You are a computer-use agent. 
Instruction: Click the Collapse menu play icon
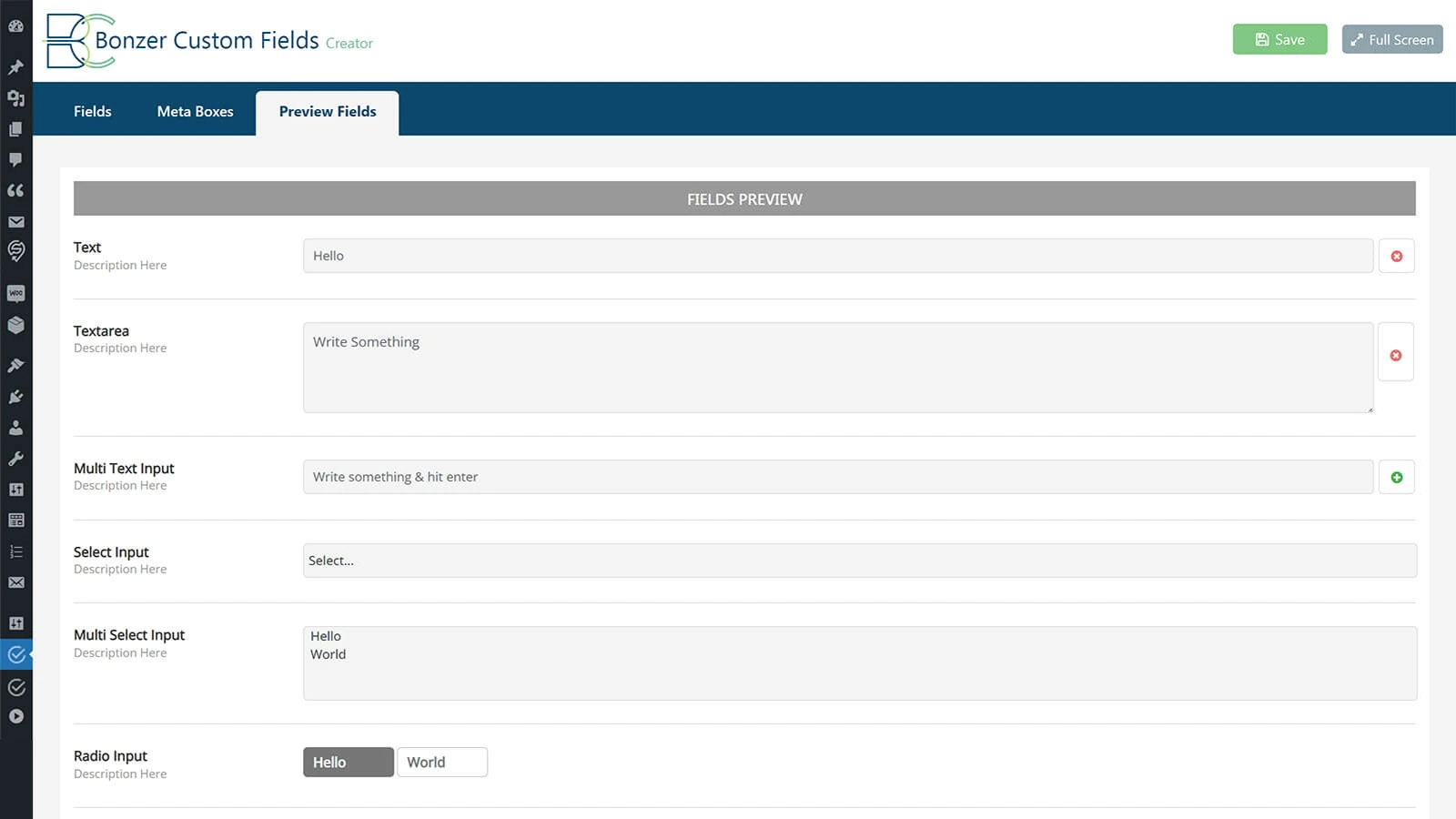click(15, 716)
